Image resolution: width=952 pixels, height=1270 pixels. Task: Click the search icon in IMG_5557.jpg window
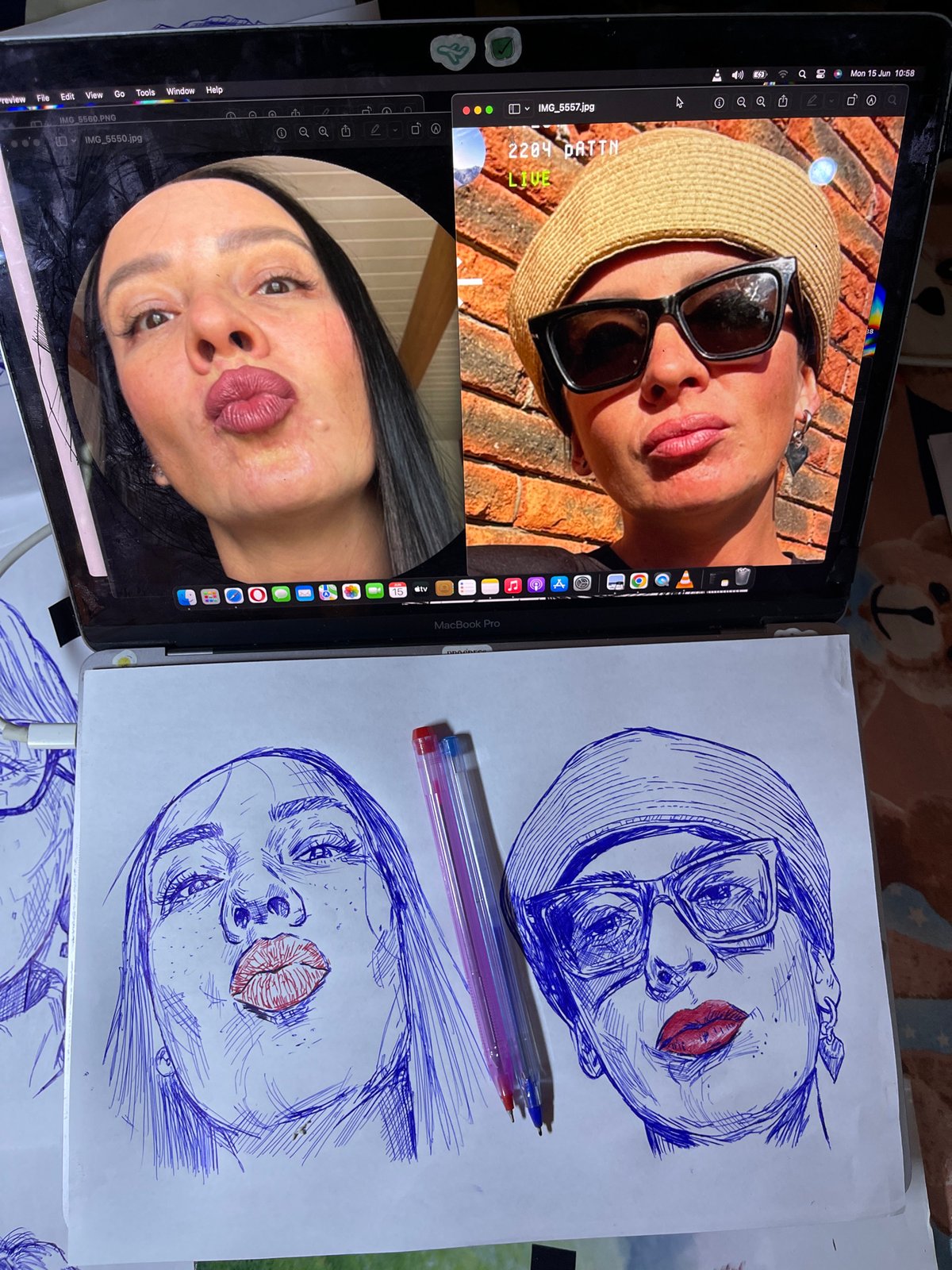click(892, 100)
